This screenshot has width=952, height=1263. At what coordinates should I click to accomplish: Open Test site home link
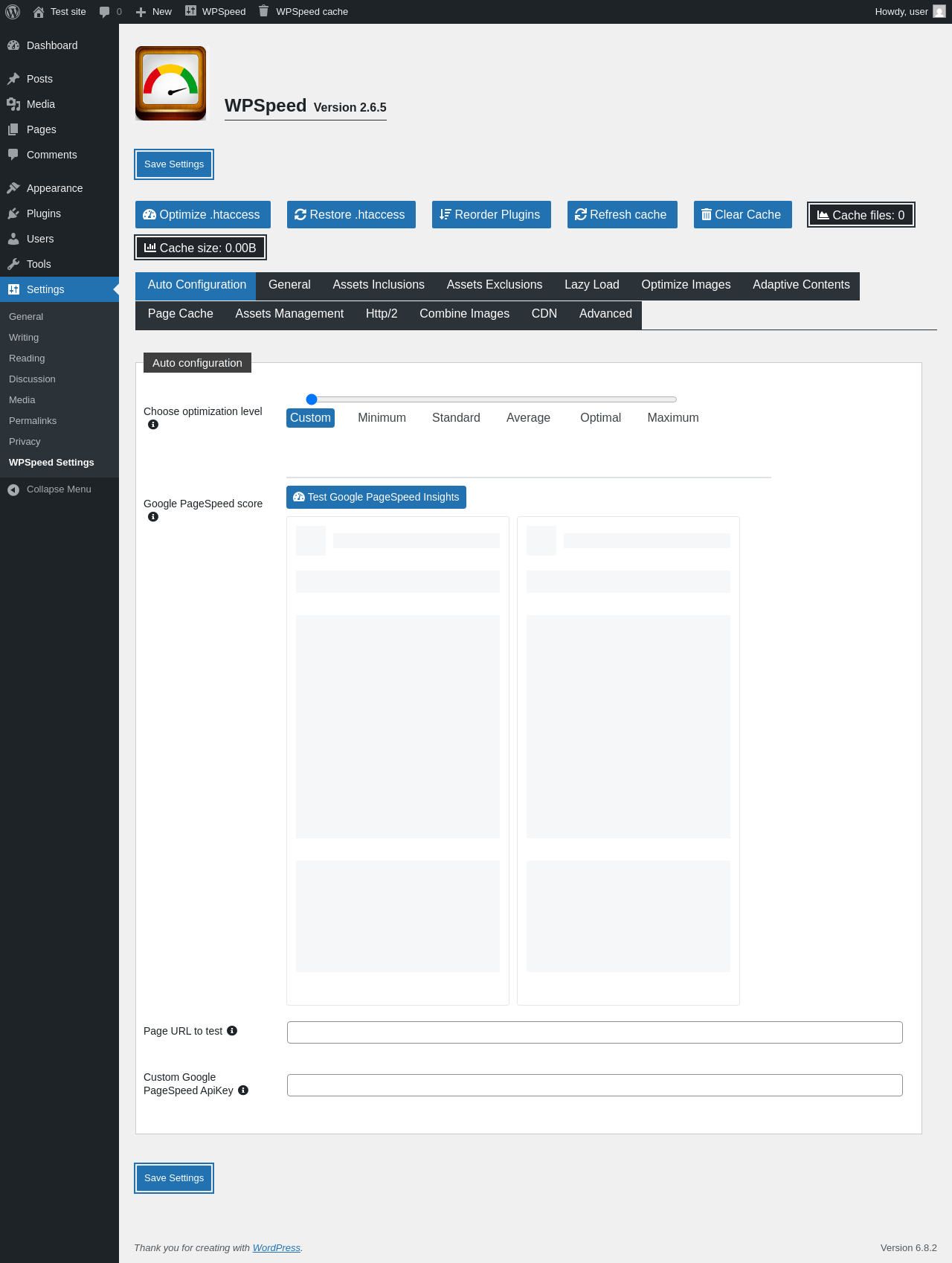[59, 12]
